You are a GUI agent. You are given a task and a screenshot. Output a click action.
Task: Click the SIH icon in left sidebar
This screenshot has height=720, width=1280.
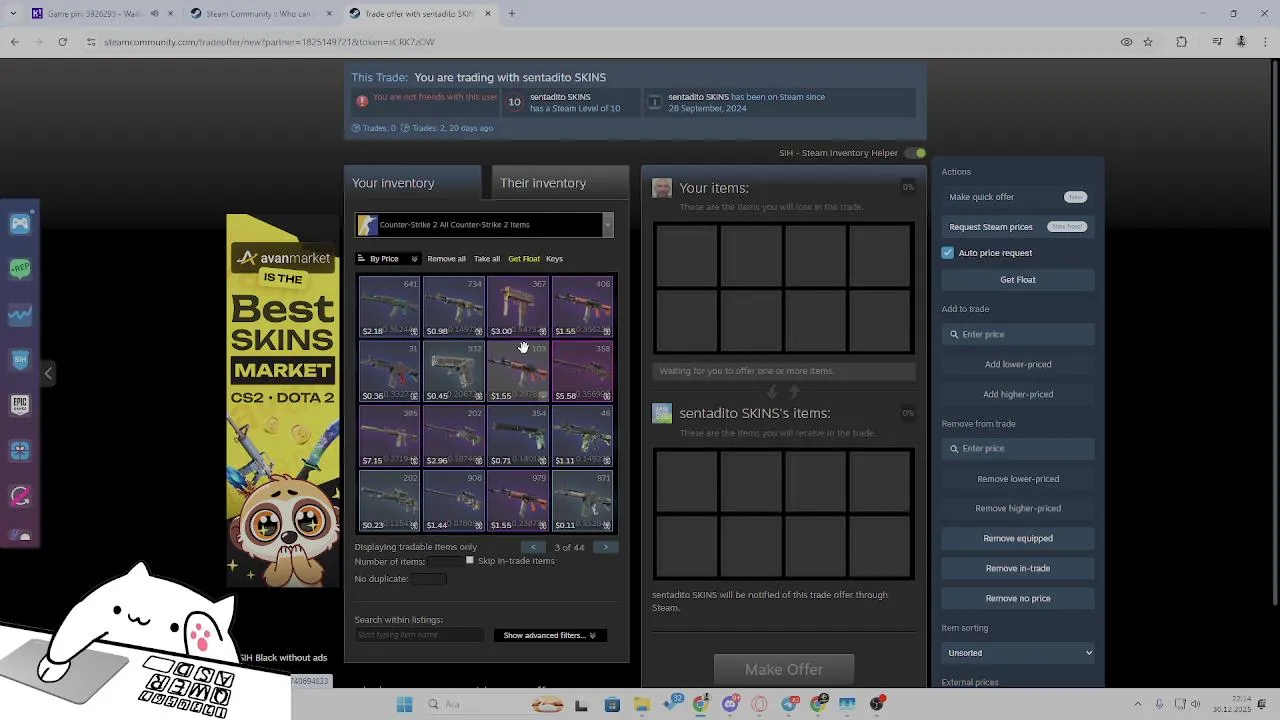(20, 359)
